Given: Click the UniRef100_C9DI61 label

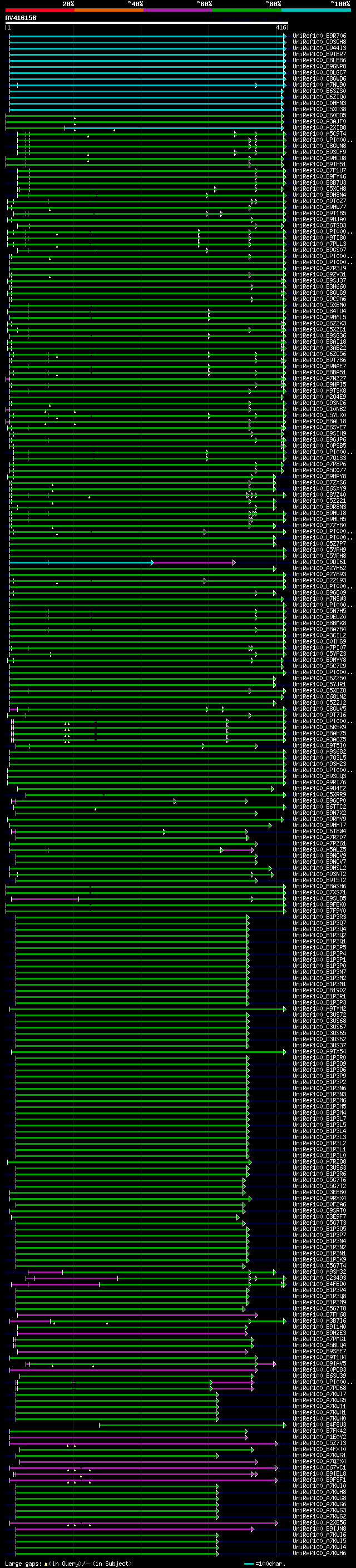Looking at the screenshot, I should pos(319,562).
